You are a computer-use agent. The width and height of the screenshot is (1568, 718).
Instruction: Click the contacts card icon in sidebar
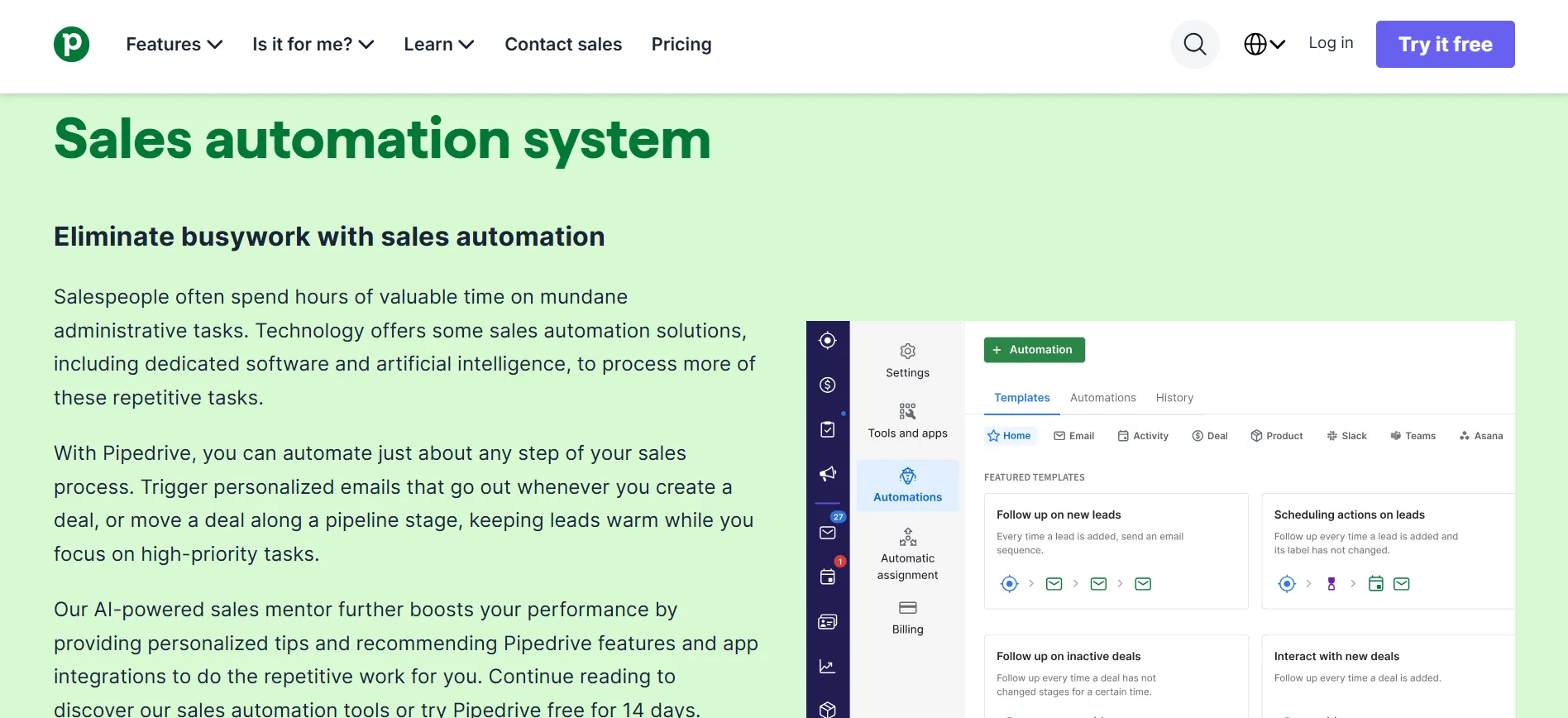pos(828,622)
